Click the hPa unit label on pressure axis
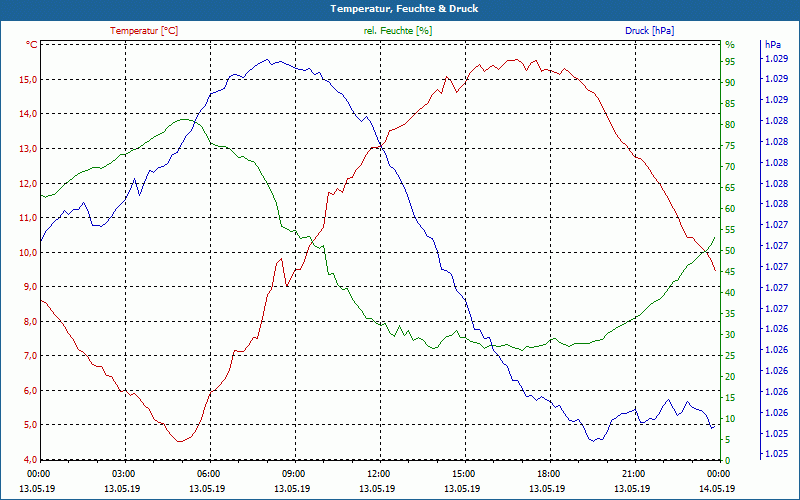 [773, 45]
